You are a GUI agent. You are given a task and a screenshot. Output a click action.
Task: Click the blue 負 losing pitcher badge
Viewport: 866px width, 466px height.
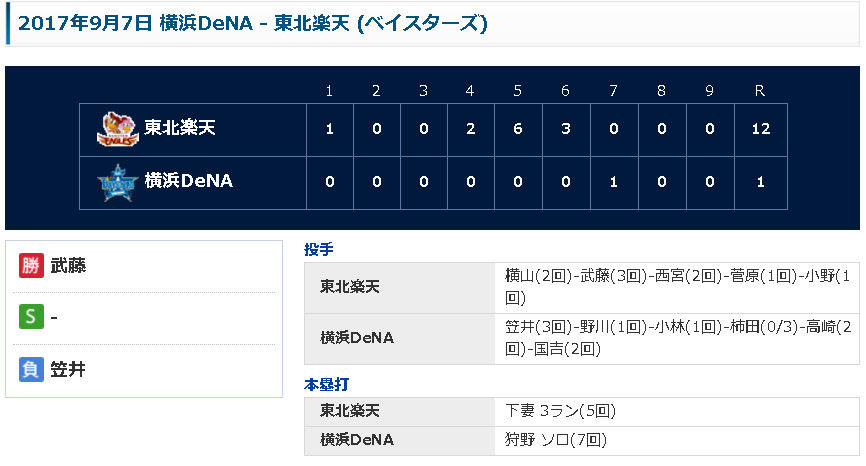coord(30,369)
